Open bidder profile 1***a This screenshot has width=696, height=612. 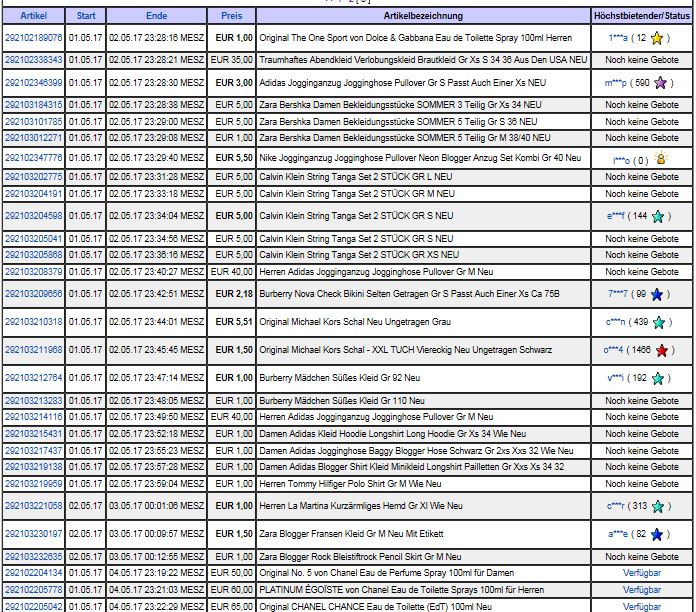coord(618,38)
